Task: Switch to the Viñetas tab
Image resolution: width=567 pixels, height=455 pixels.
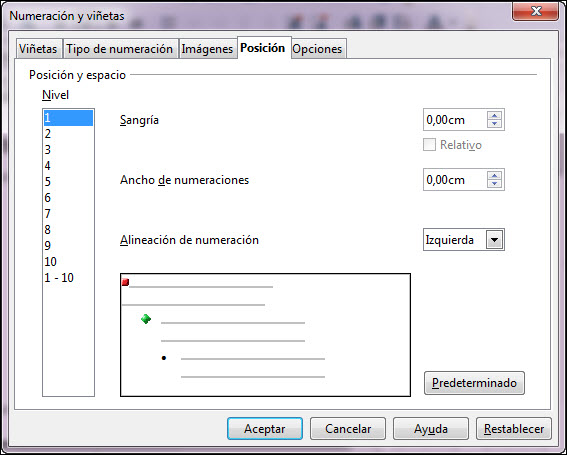Action: [38, 49]
